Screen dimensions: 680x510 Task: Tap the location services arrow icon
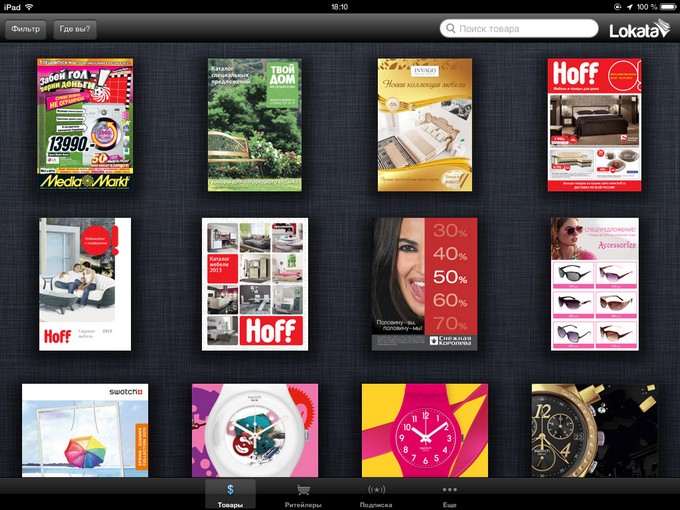629,7
